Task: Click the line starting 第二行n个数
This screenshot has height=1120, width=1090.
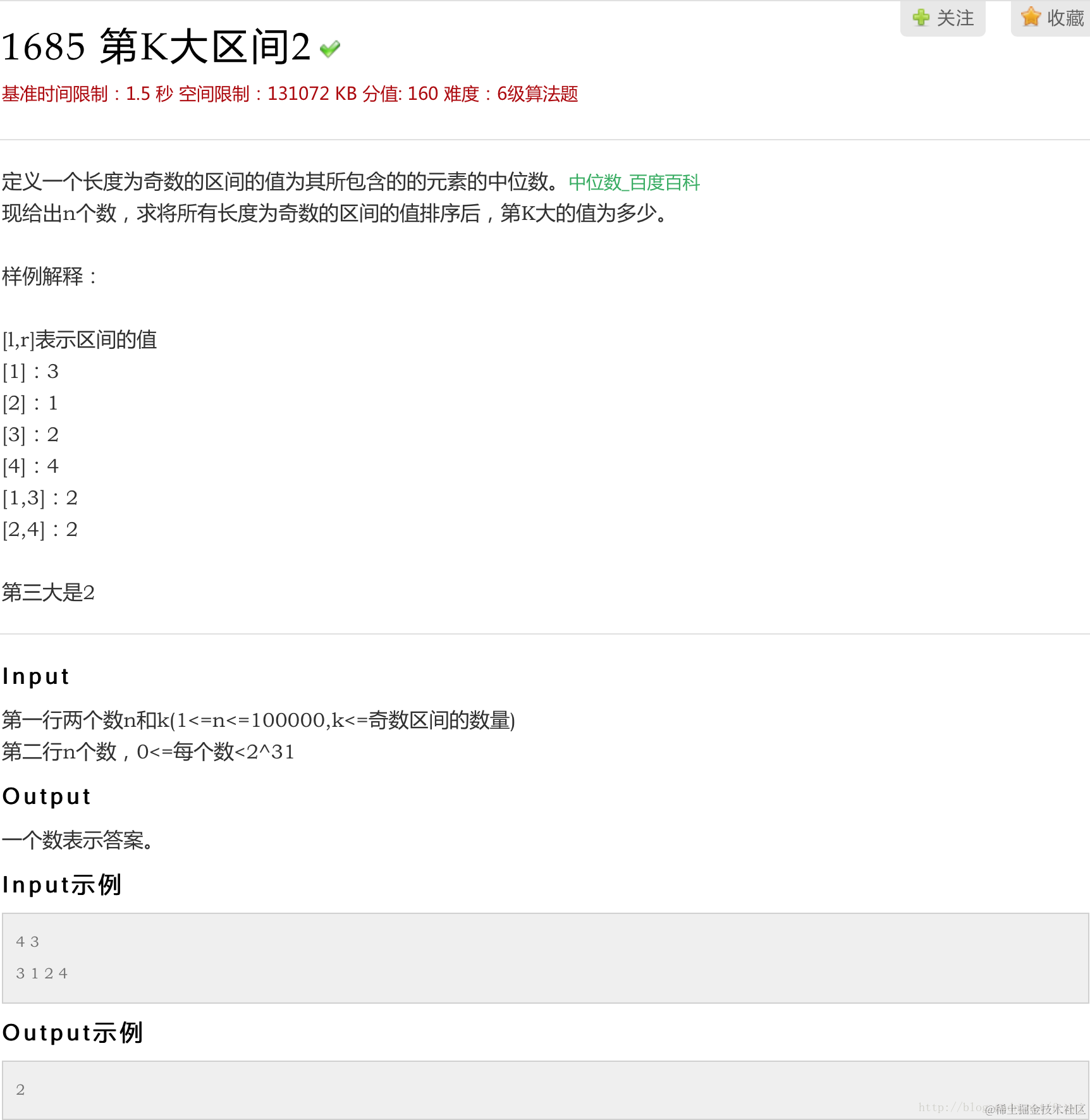Action: pos(148,752)
